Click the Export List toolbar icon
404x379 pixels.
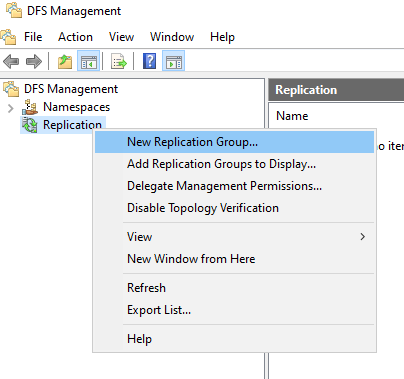point(119,61)
